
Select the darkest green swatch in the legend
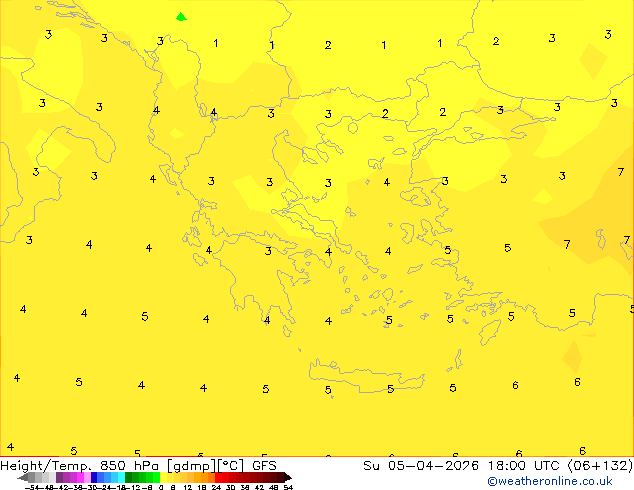129,477
